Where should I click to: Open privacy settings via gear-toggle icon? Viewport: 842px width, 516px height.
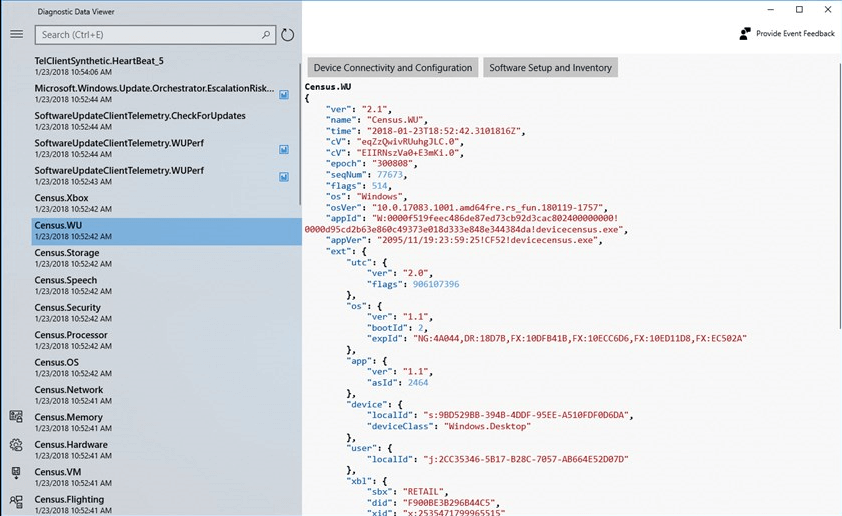(16, 445)
